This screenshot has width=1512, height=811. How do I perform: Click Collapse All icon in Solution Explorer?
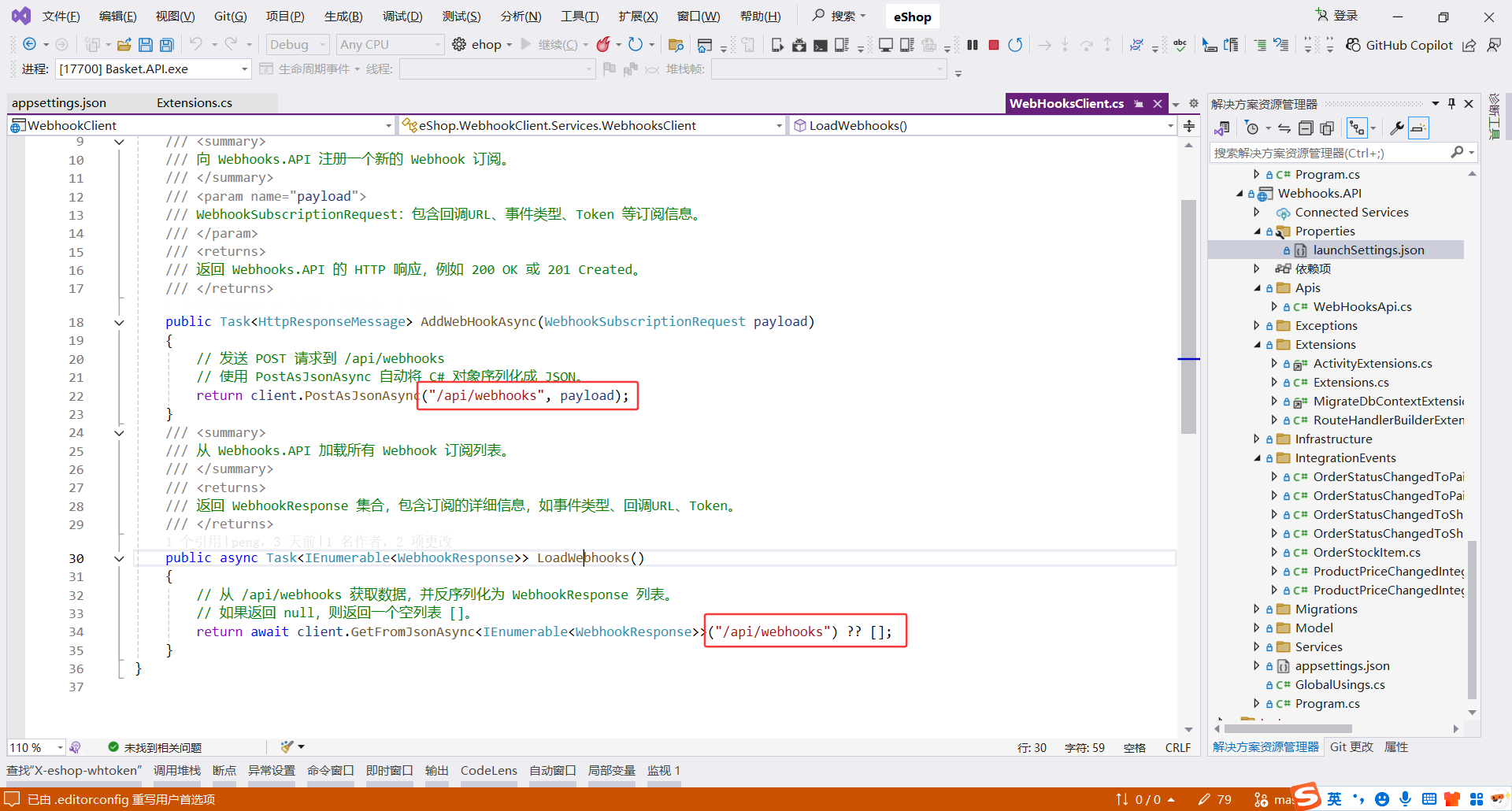tap(1306, 128)
